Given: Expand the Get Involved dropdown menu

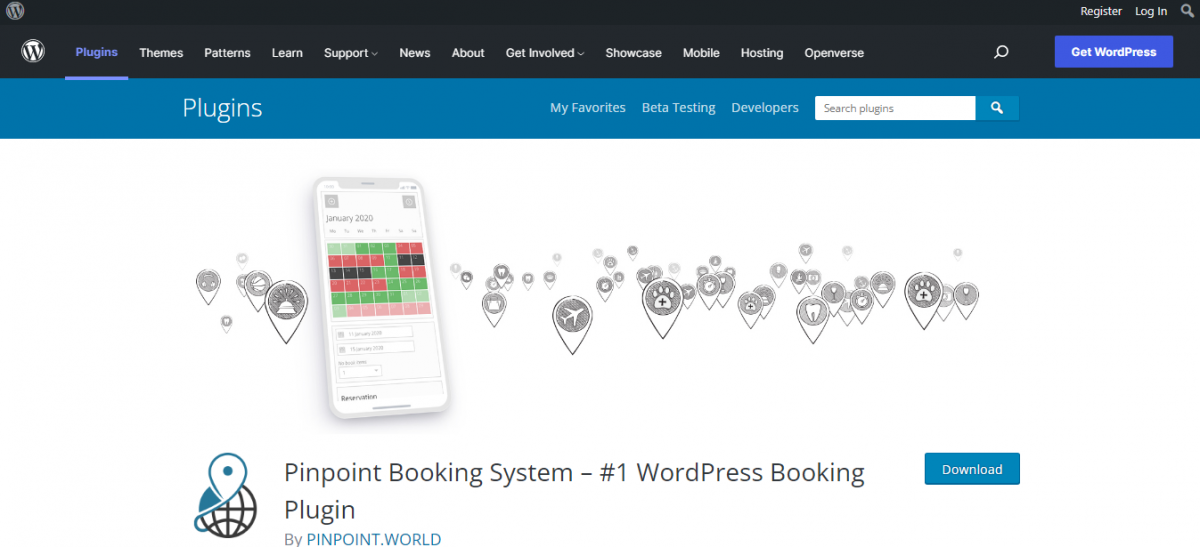Looking at the screenshot, I should pos(544,53).
